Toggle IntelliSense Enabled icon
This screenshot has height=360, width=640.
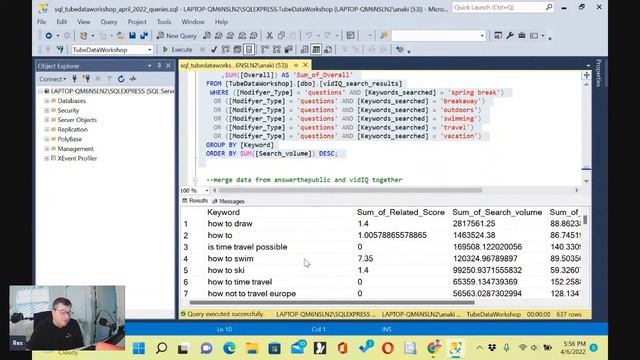click(x=249, y=50)
